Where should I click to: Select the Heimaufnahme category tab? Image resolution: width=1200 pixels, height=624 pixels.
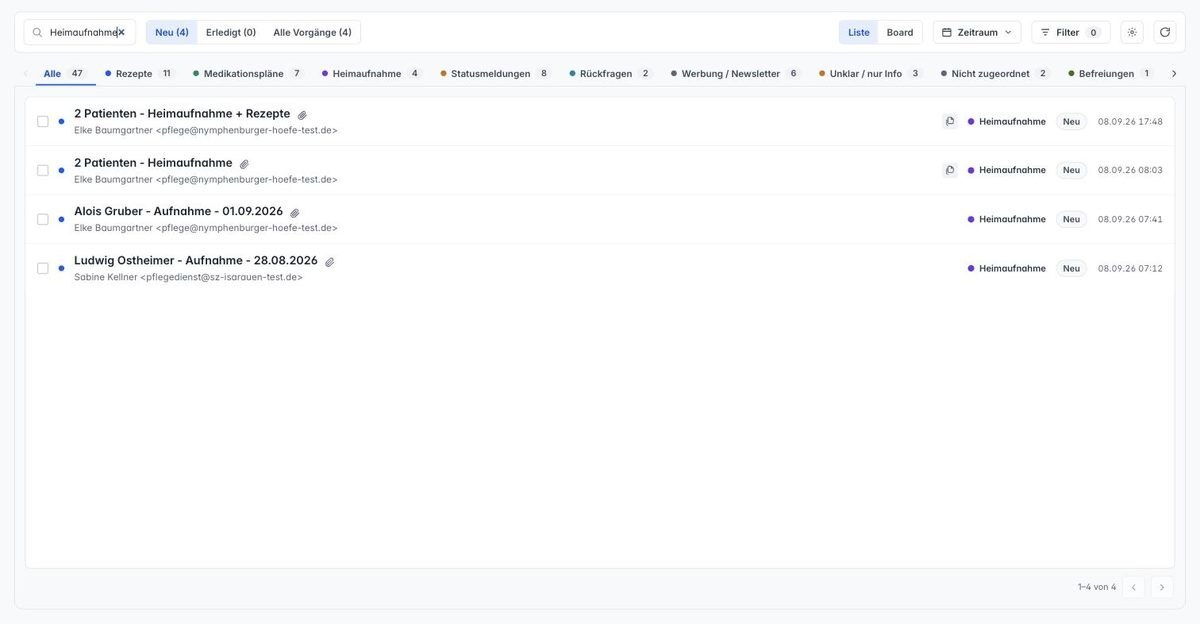[371, 73]
